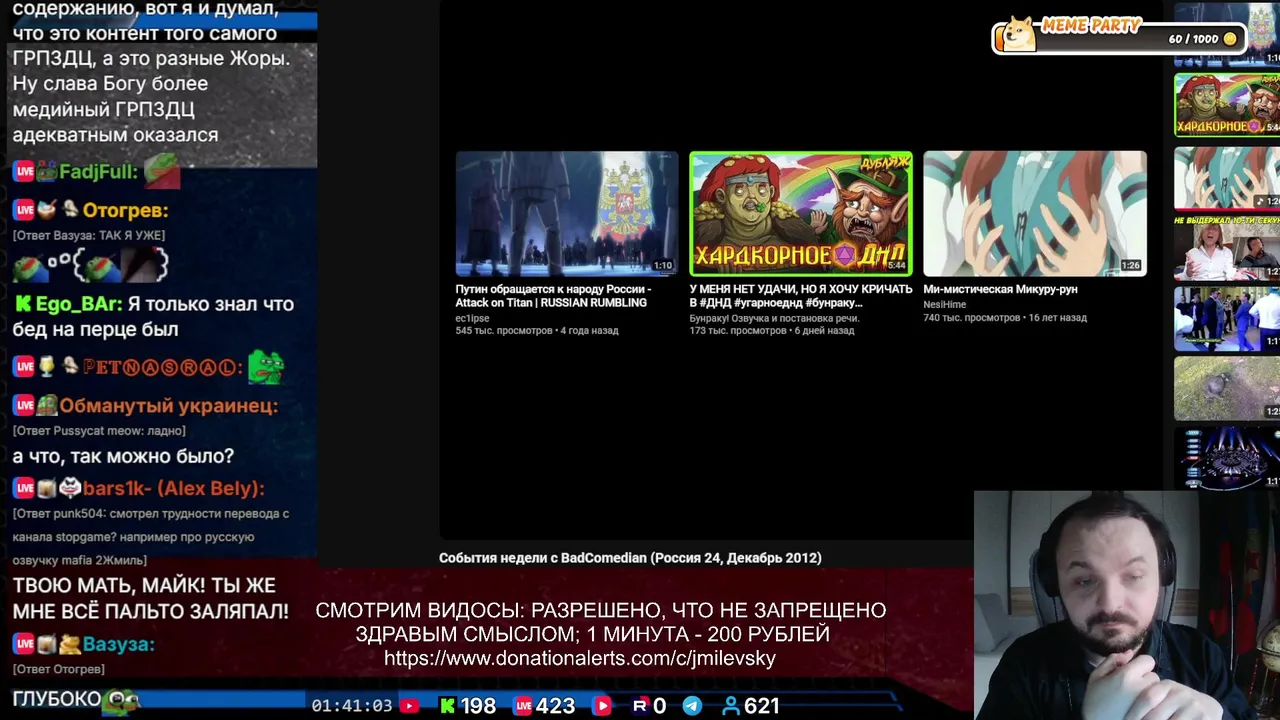Click the Rutube R icon next to 0

tap(640, 706)
